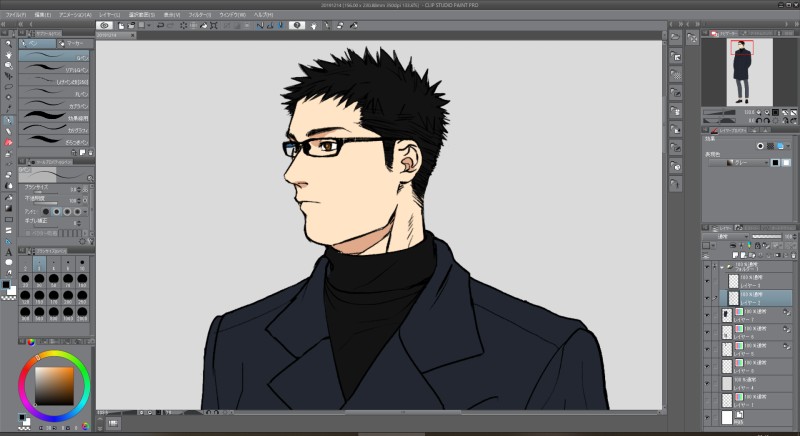Screen dimensions: 800x436
Task: Open the アニメーション(A) menu
Action: tap(75, 15)
